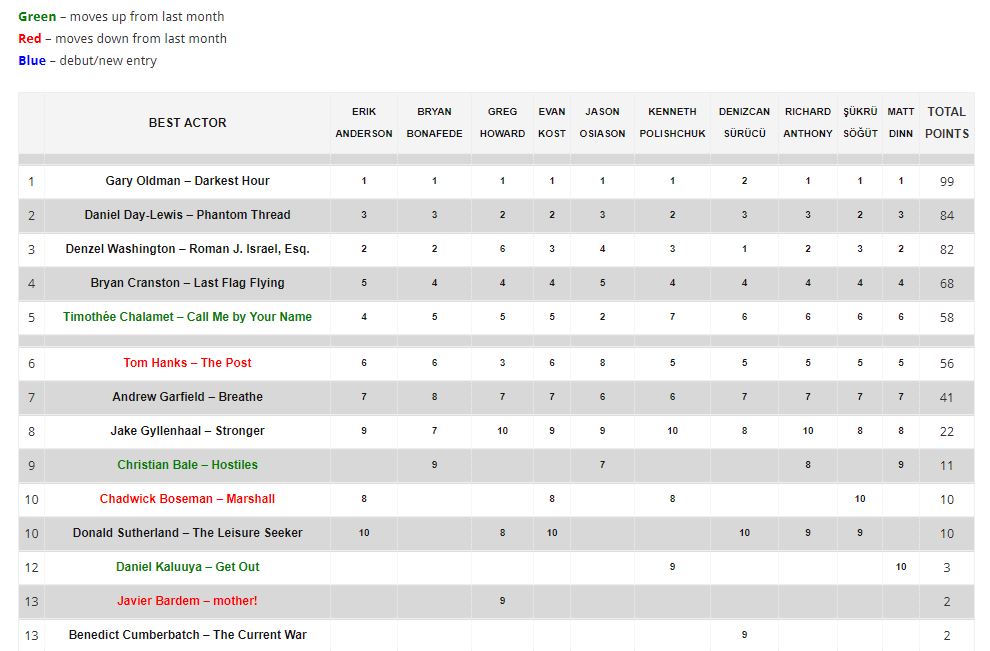Click Greg Howard's vote in Denzel Washington row

(x=503, y=249)
